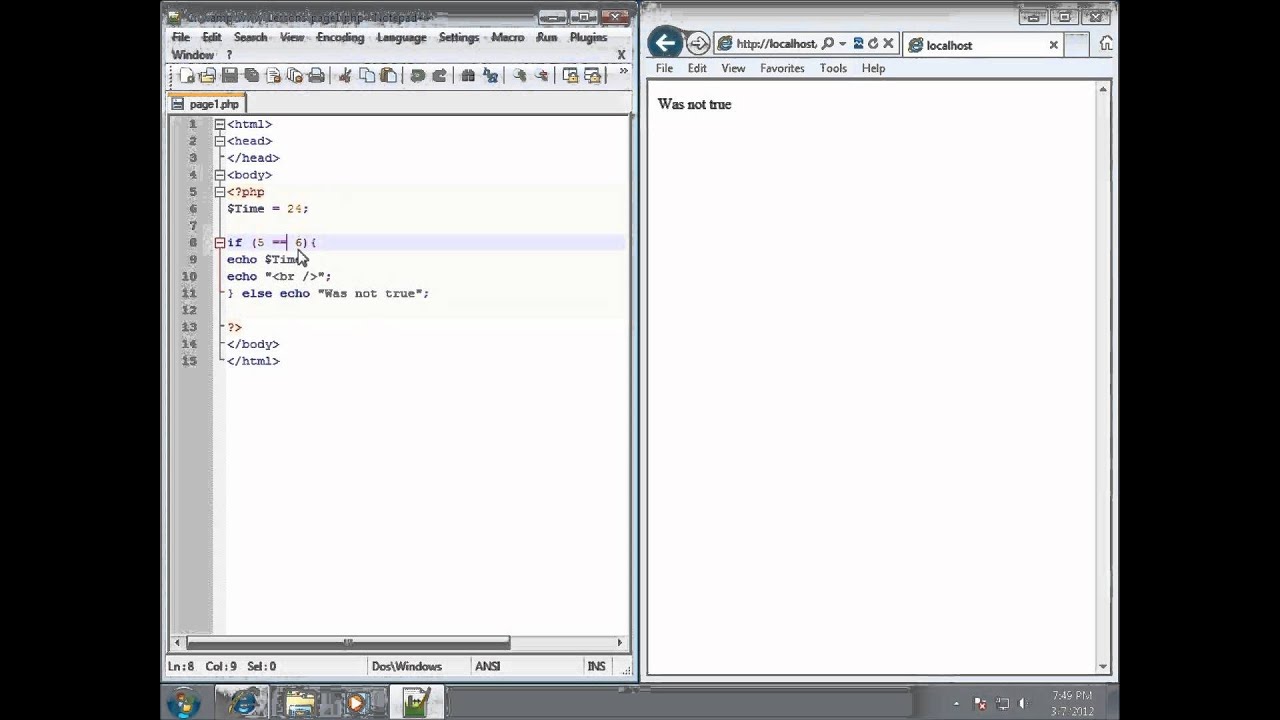
Task: Open Windows Explorer from taskbar
Action: 300,703
